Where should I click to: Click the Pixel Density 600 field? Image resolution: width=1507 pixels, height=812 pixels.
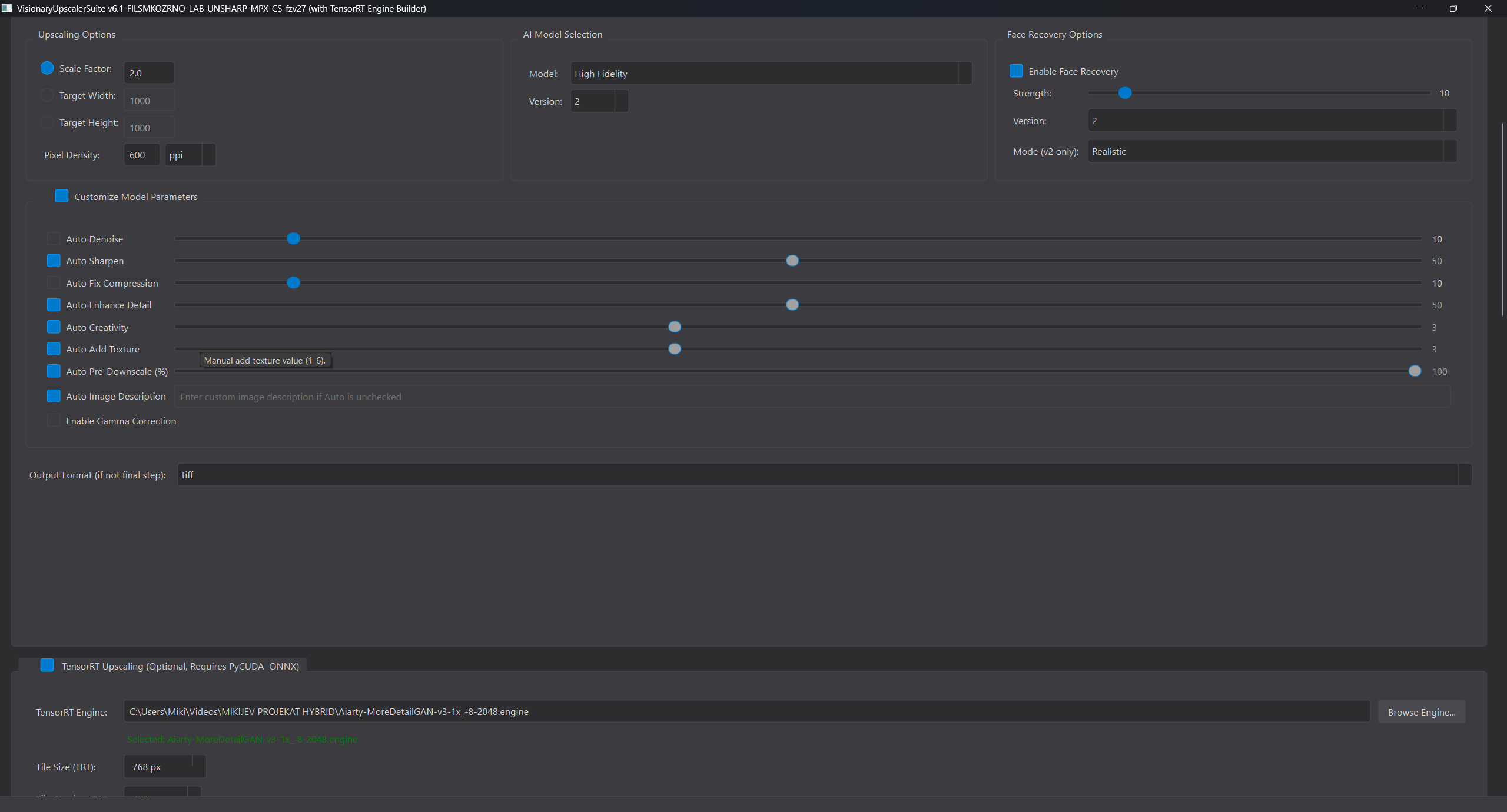(142, 155)
